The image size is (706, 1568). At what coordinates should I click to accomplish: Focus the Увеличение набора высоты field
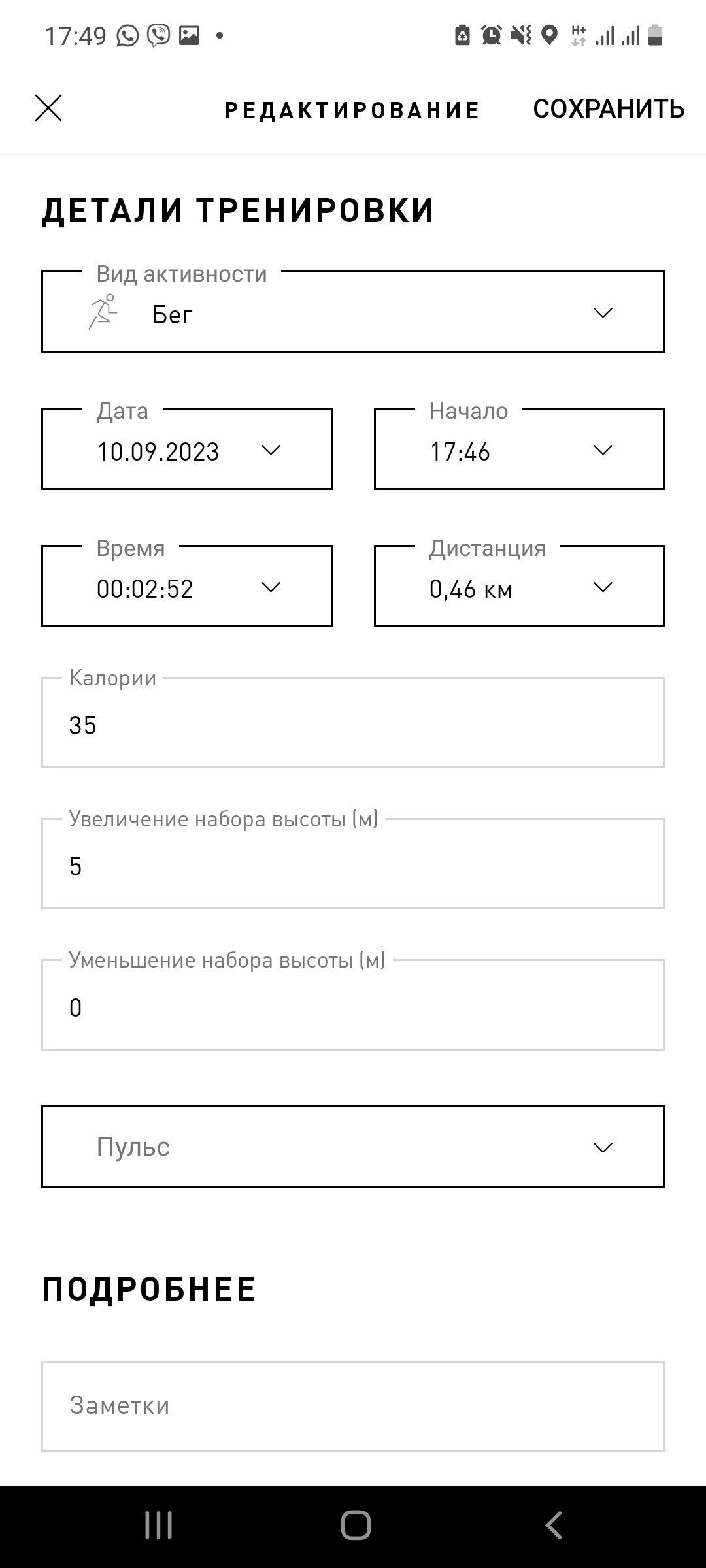[353, 864]
